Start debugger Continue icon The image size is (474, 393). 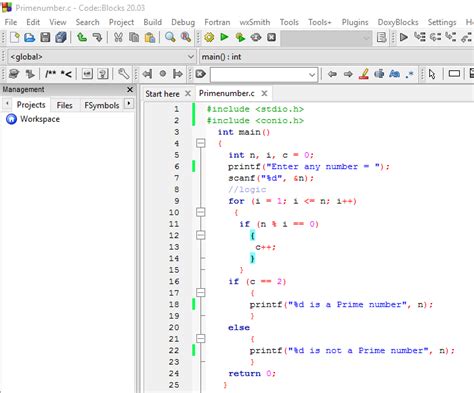[x=404, y=37]
